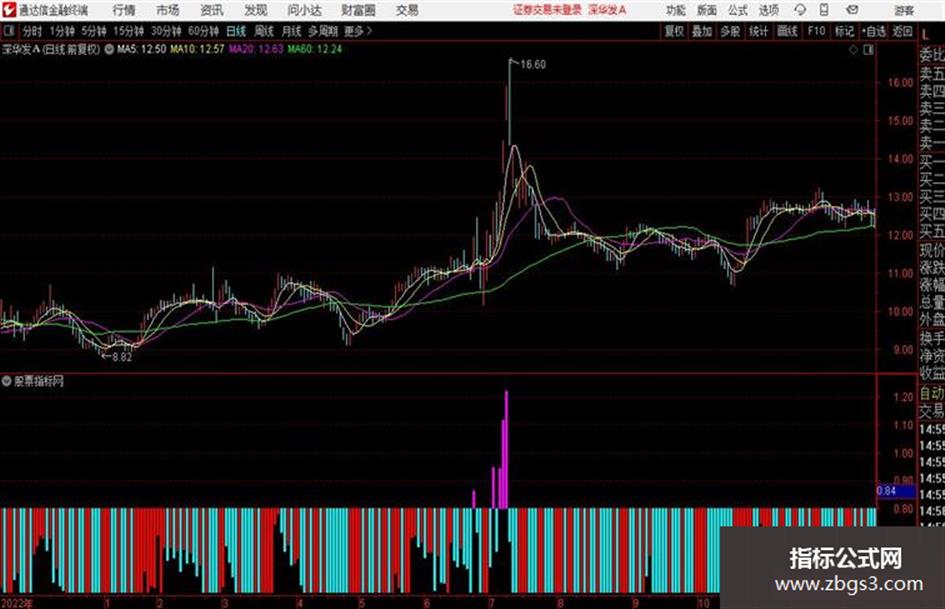Image resolution: width=945 pixels, height=609 pixels.
Task: Click the diamond icon at chart top right
Action: coord(853,50)
